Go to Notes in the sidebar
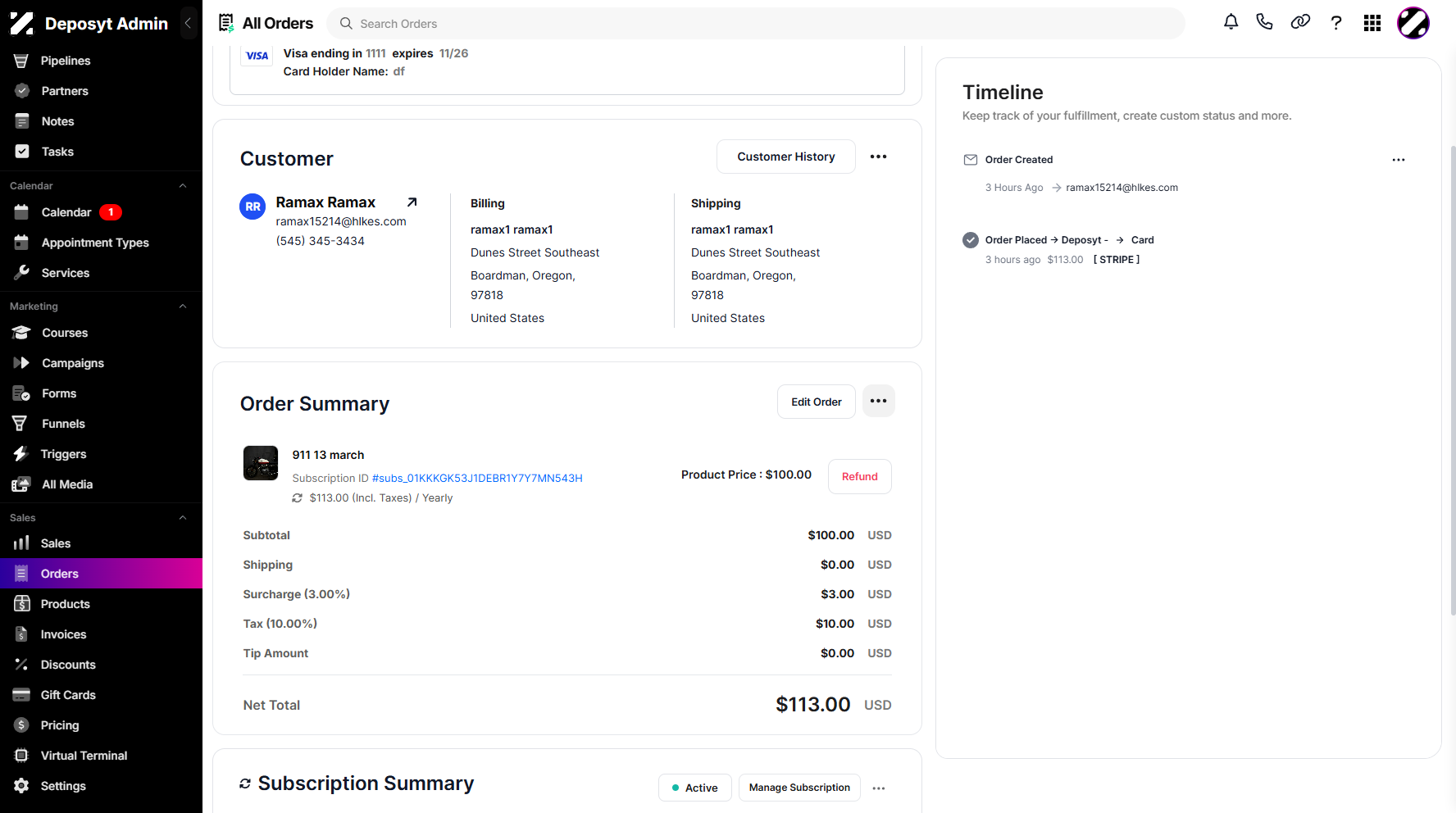Image resolution: width=1456 pixels, height=813 pixels. [101, 121]
